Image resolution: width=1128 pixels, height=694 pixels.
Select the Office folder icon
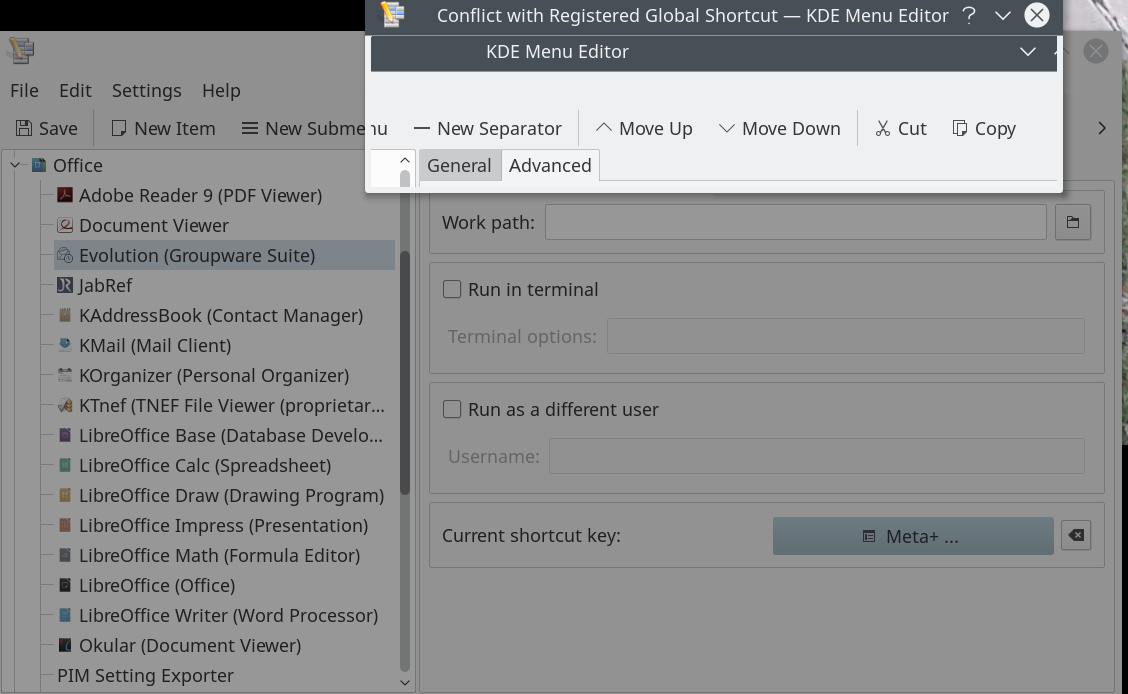click(x=39, y=165)
